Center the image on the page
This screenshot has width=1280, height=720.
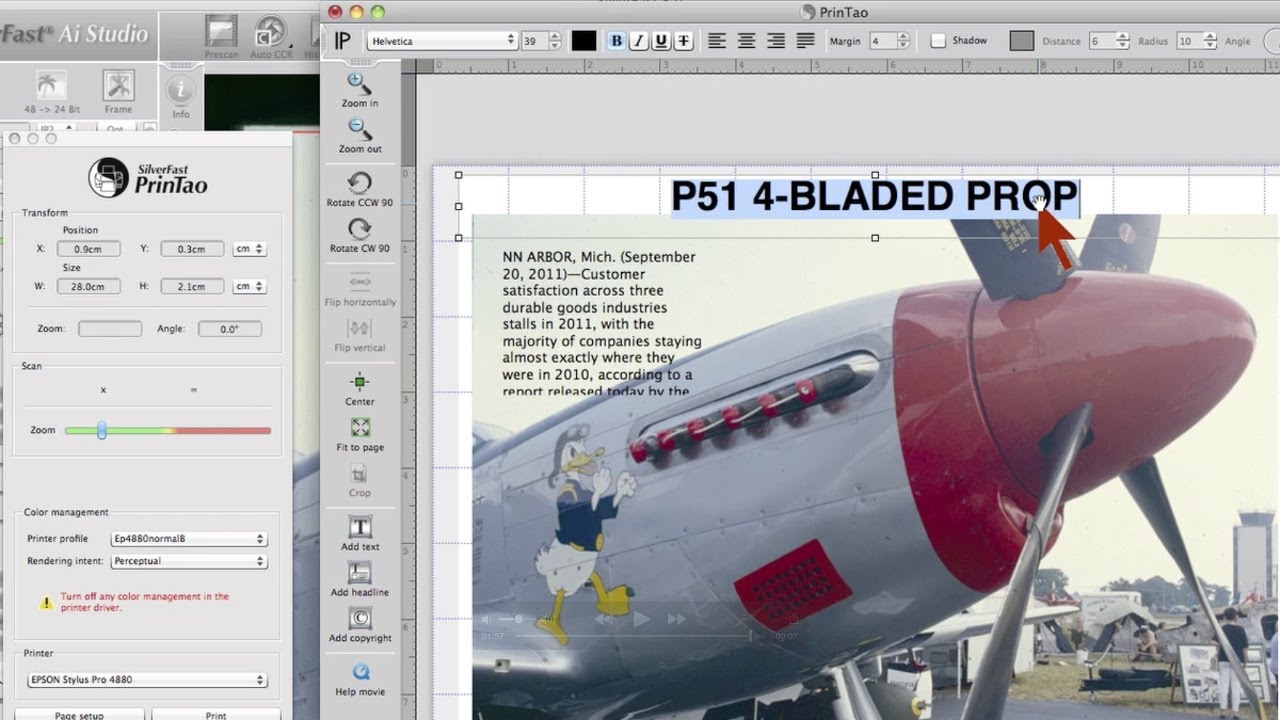(359, 382)
